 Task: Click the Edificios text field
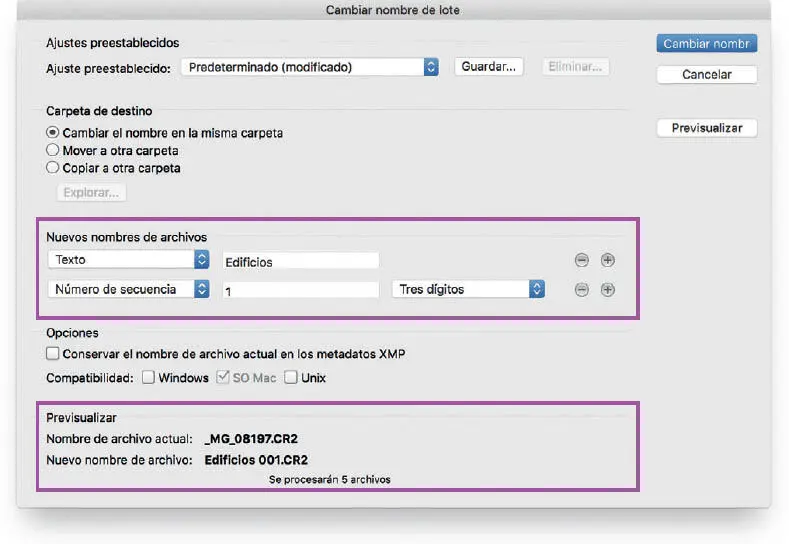(x=300, y=261)
